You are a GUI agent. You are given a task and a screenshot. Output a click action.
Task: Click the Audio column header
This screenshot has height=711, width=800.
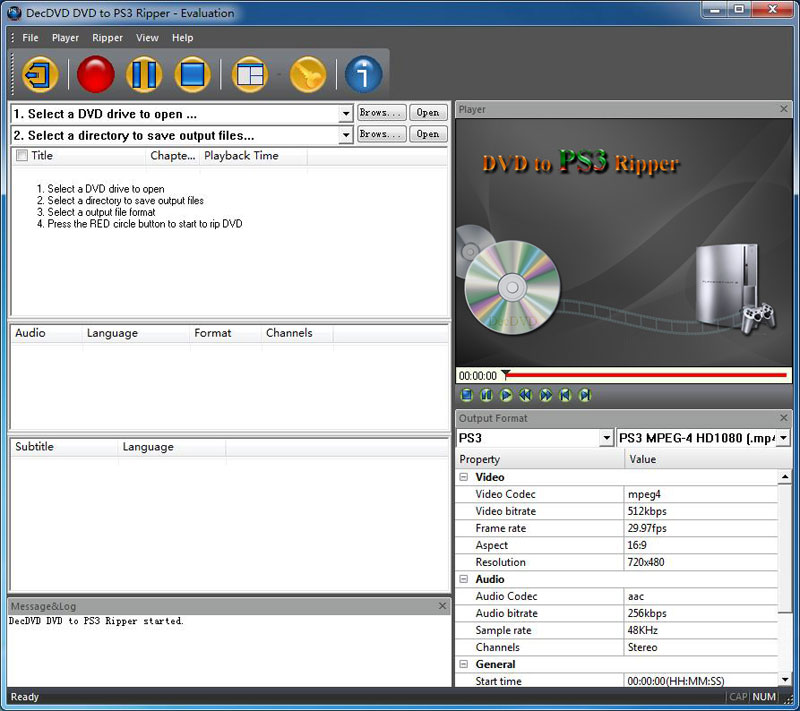point(46,334)
